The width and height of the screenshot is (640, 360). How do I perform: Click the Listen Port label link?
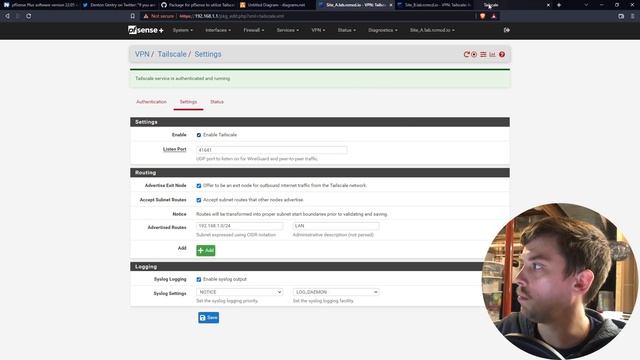click(175, 149)
